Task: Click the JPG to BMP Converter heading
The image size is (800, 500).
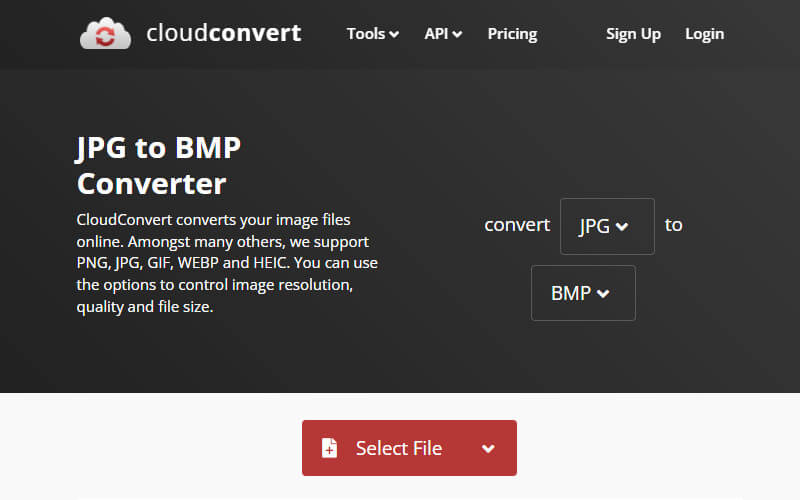Action: (159, 166)
